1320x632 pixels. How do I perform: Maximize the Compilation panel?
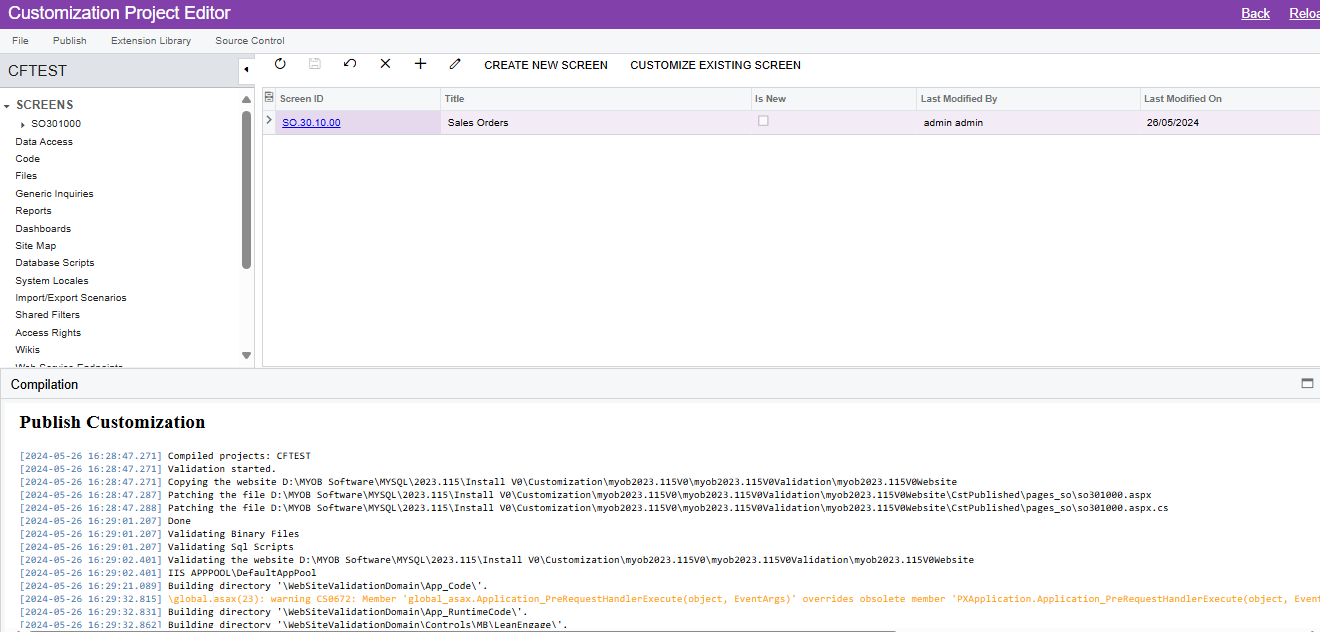click(1307, 384)
